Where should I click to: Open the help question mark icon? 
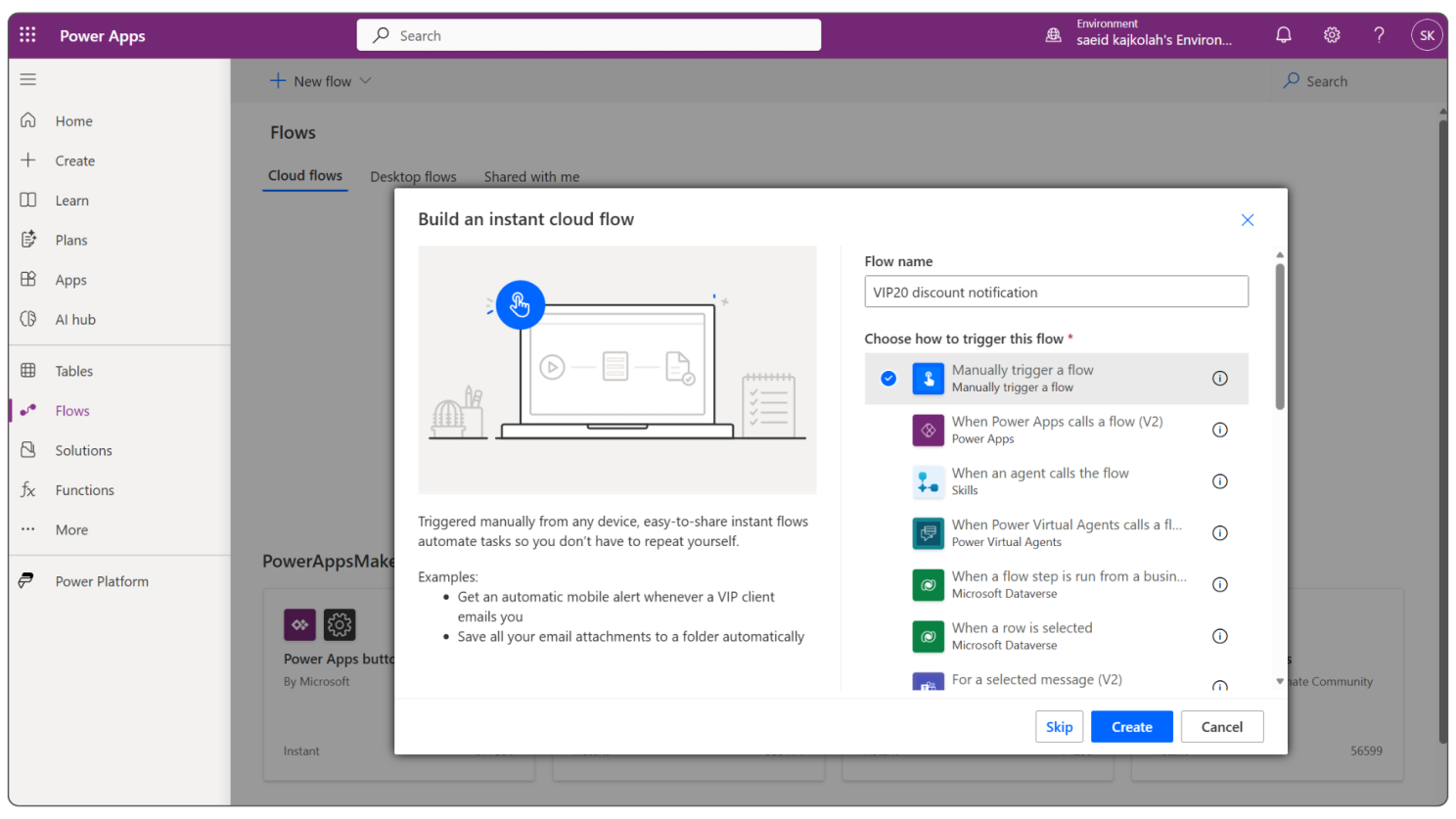click(x=1379, y=35)
